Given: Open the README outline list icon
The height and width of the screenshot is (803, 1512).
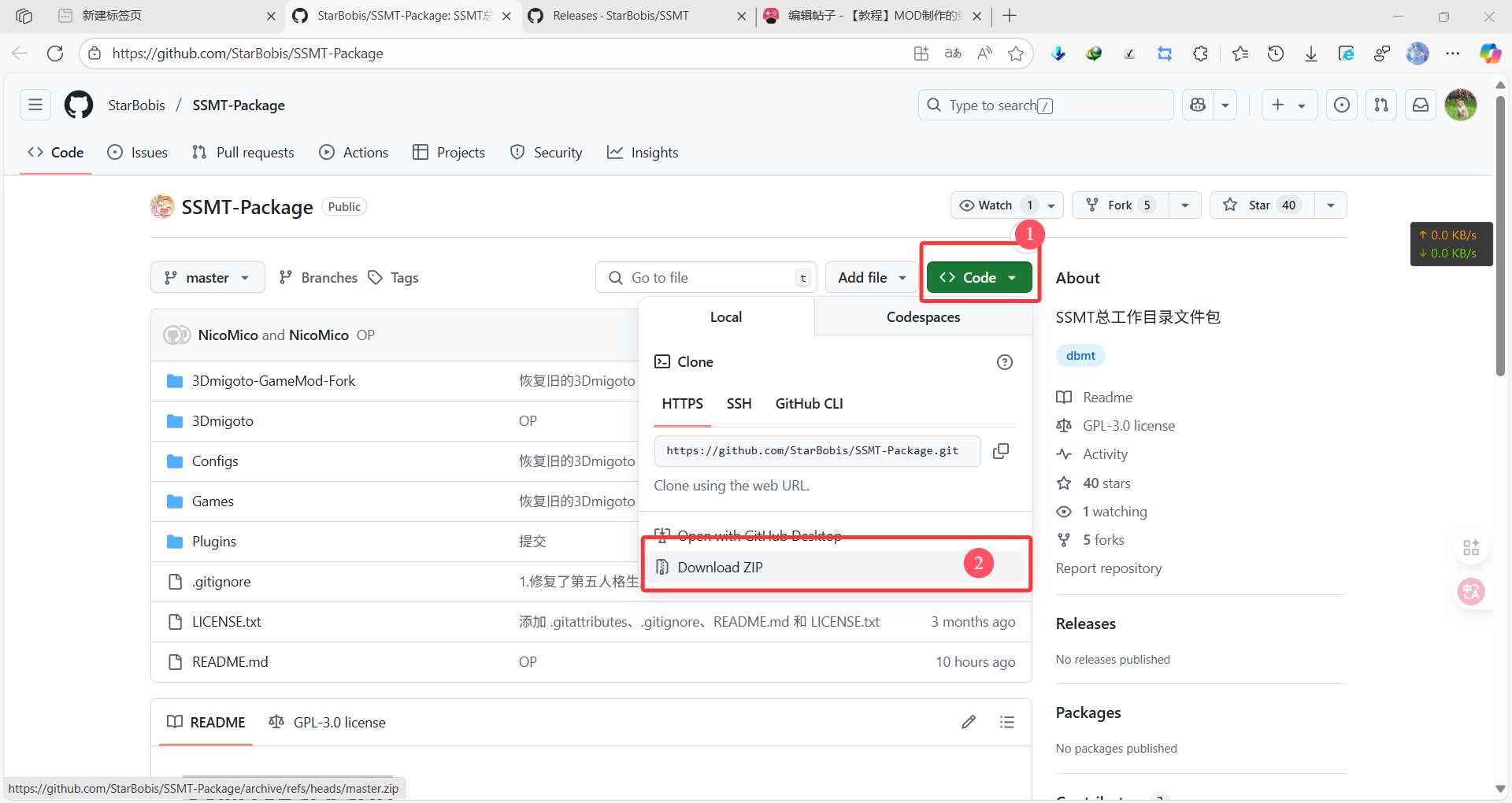Looking at the screenshot, I should [1006, 722].
